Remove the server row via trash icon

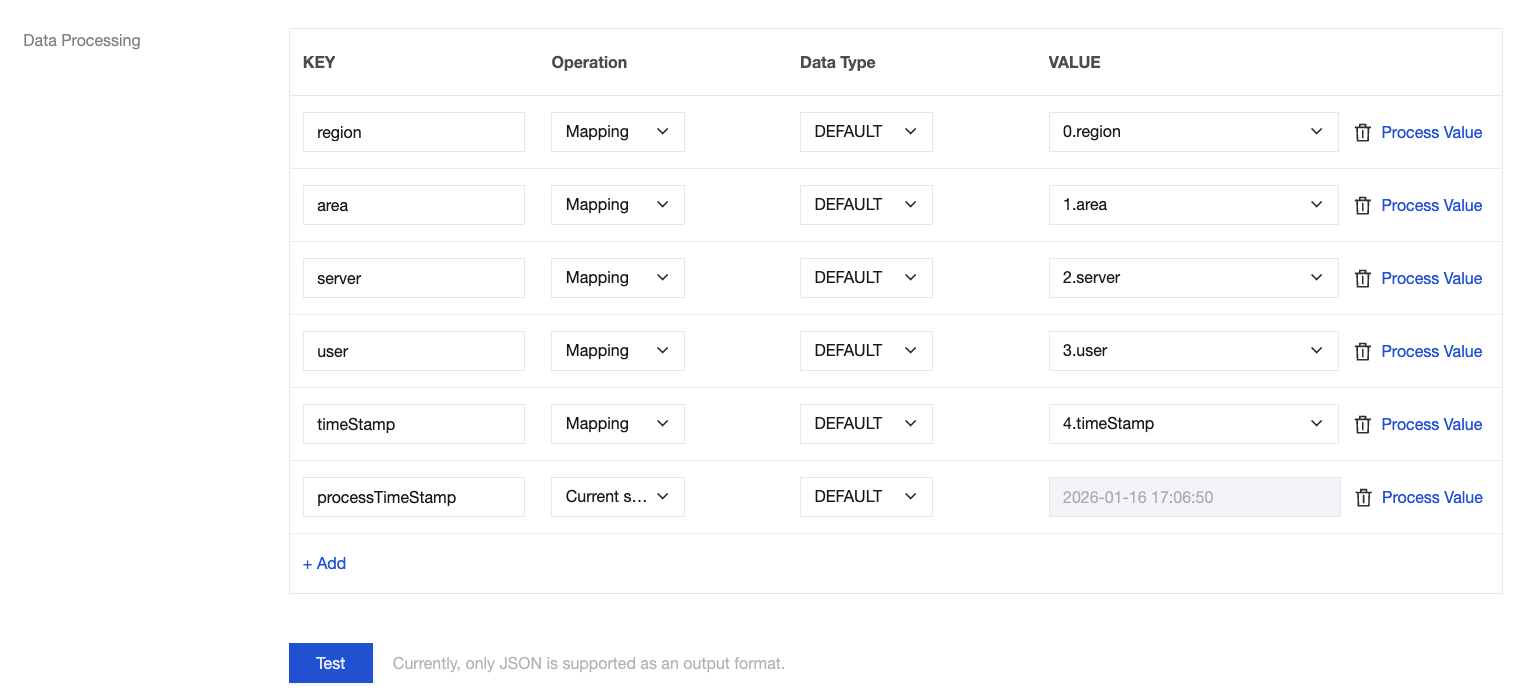1362,279
